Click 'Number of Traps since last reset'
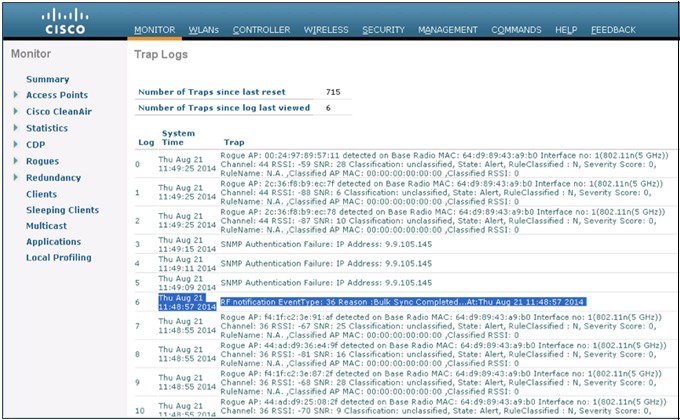 click(x=212, y=92)
